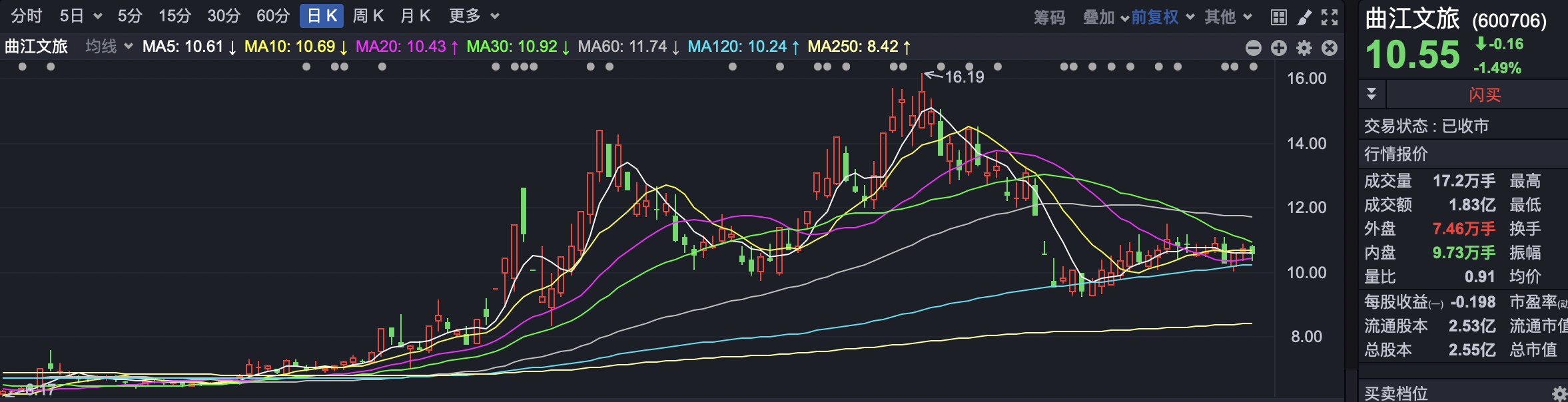Screen dimensions: 1568x402
Task: Click the current price 10.55
Action: 1412,55
